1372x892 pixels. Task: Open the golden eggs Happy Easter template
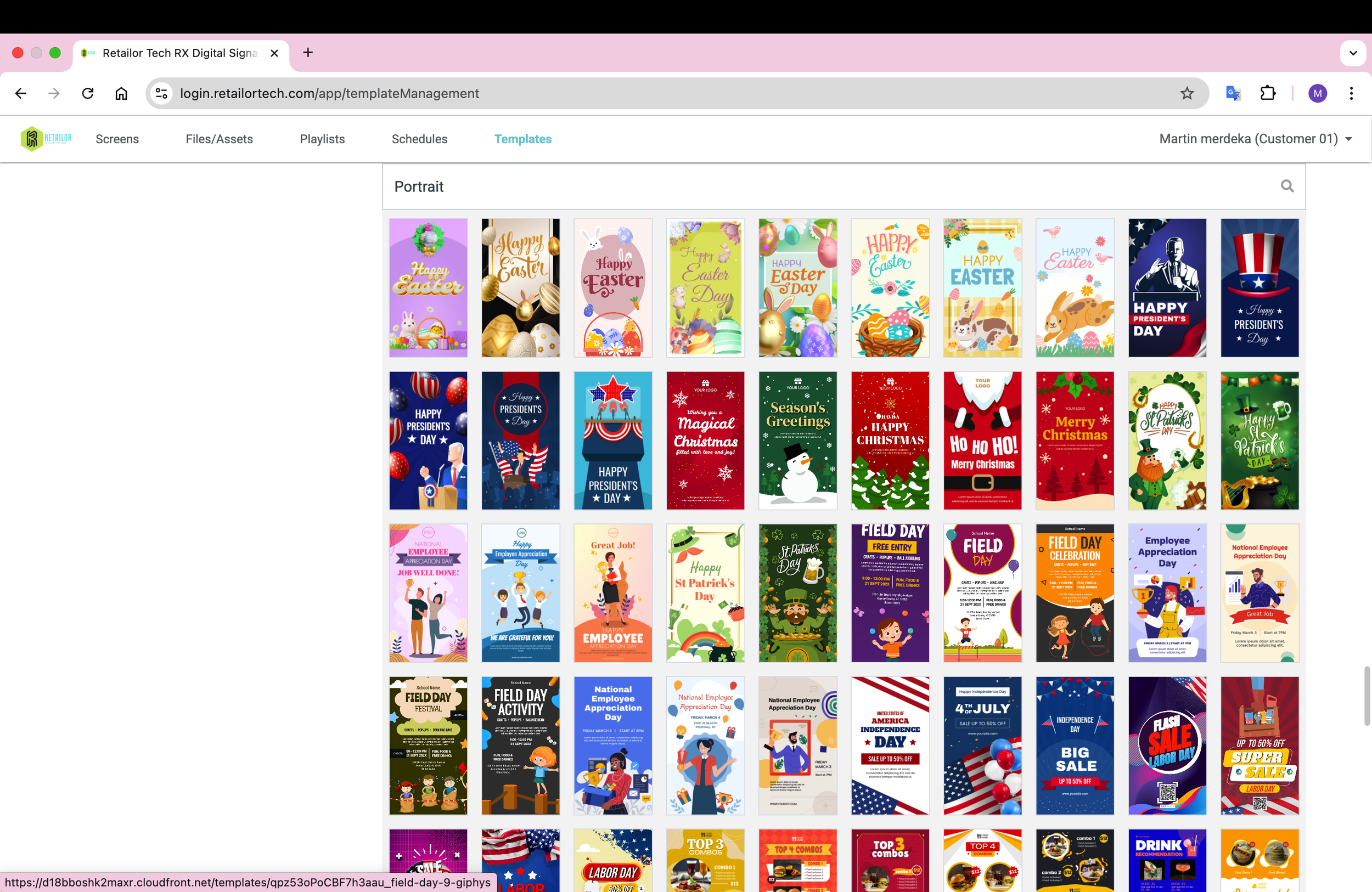click(x=520, y=287)
